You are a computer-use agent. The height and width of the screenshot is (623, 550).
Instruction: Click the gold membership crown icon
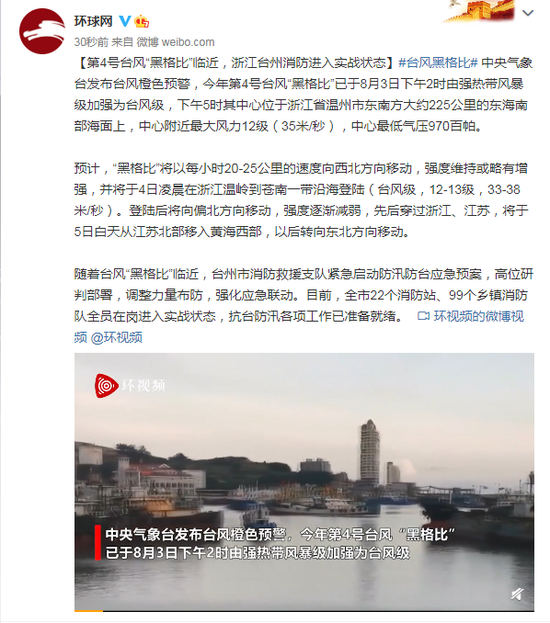pyautogui.click(x=141, y=21)
